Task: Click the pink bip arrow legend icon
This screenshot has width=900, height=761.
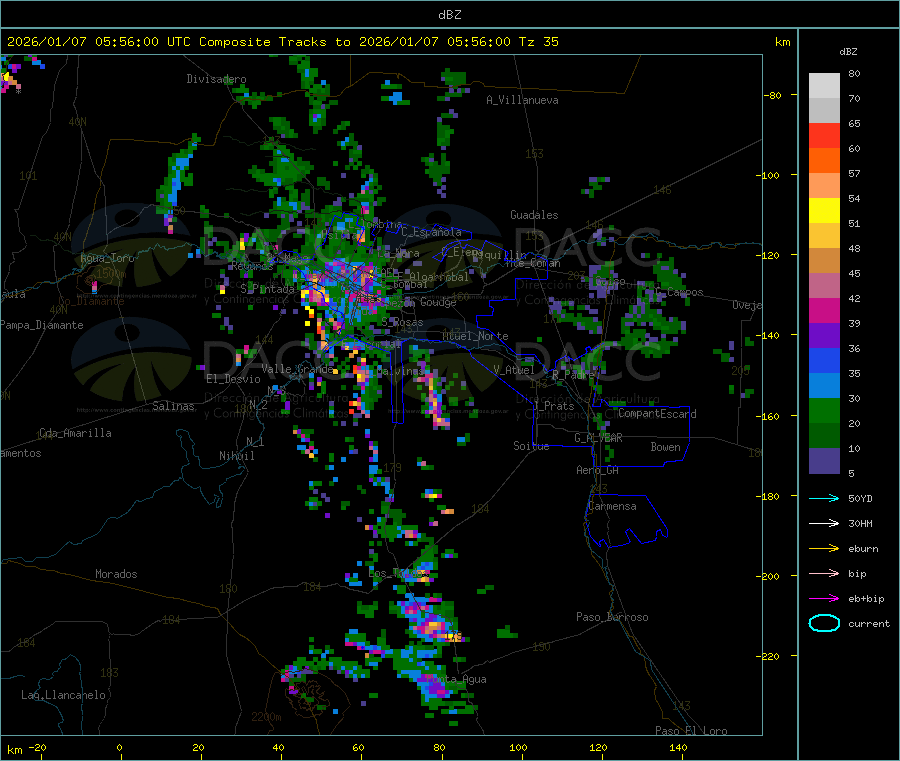Action: pos(824,573)
